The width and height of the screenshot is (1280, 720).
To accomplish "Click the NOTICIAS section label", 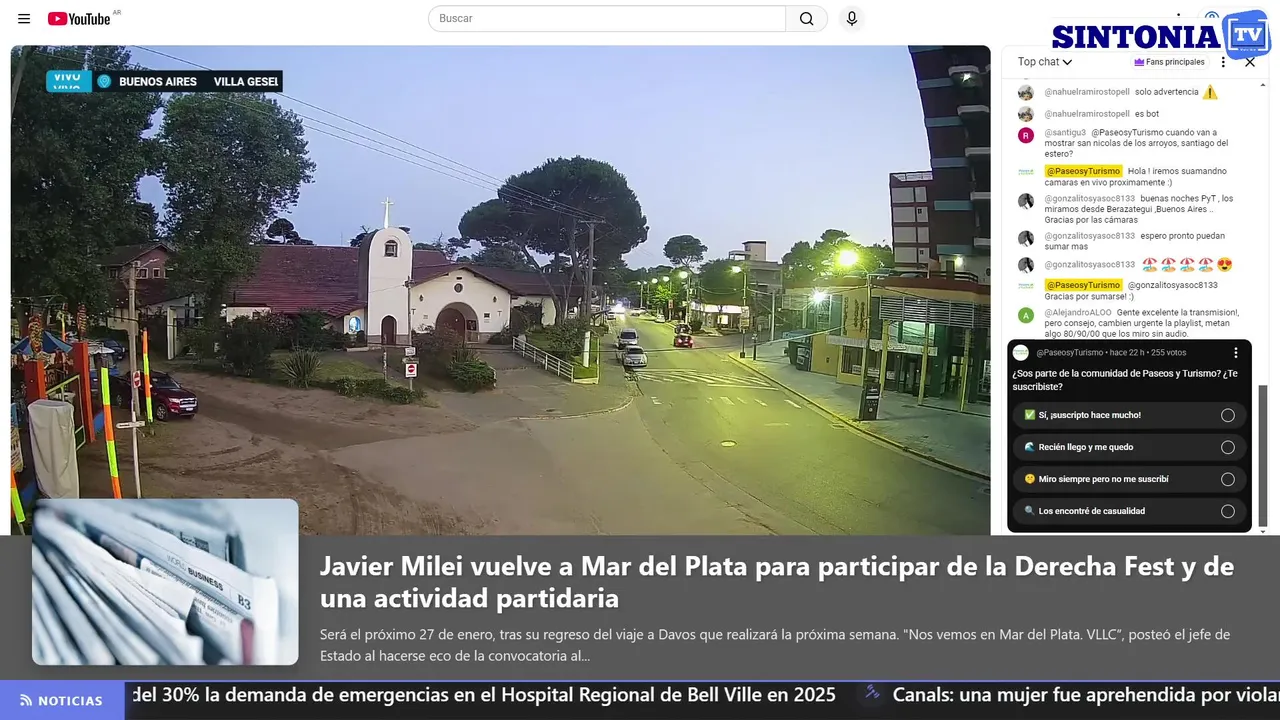I will (70, 701).
